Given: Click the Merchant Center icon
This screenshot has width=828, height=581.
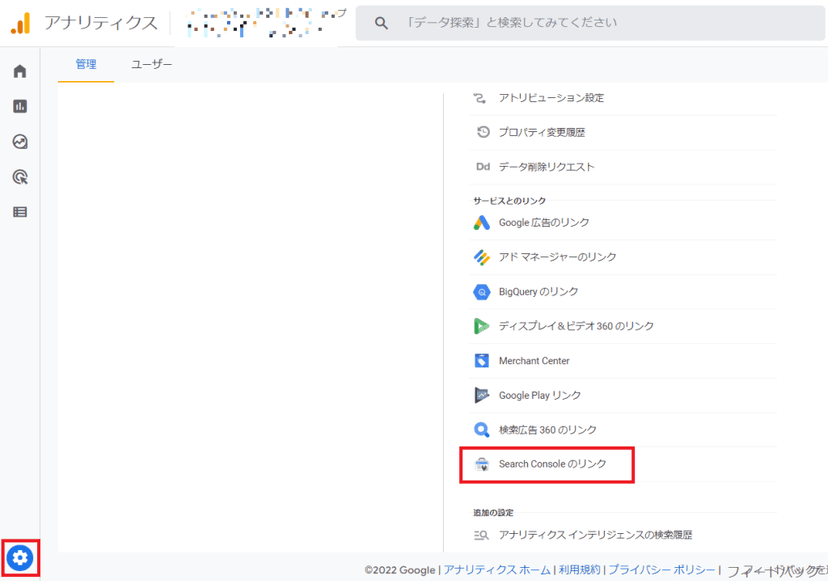Looking at the screenshot, I should pos(482,361).
